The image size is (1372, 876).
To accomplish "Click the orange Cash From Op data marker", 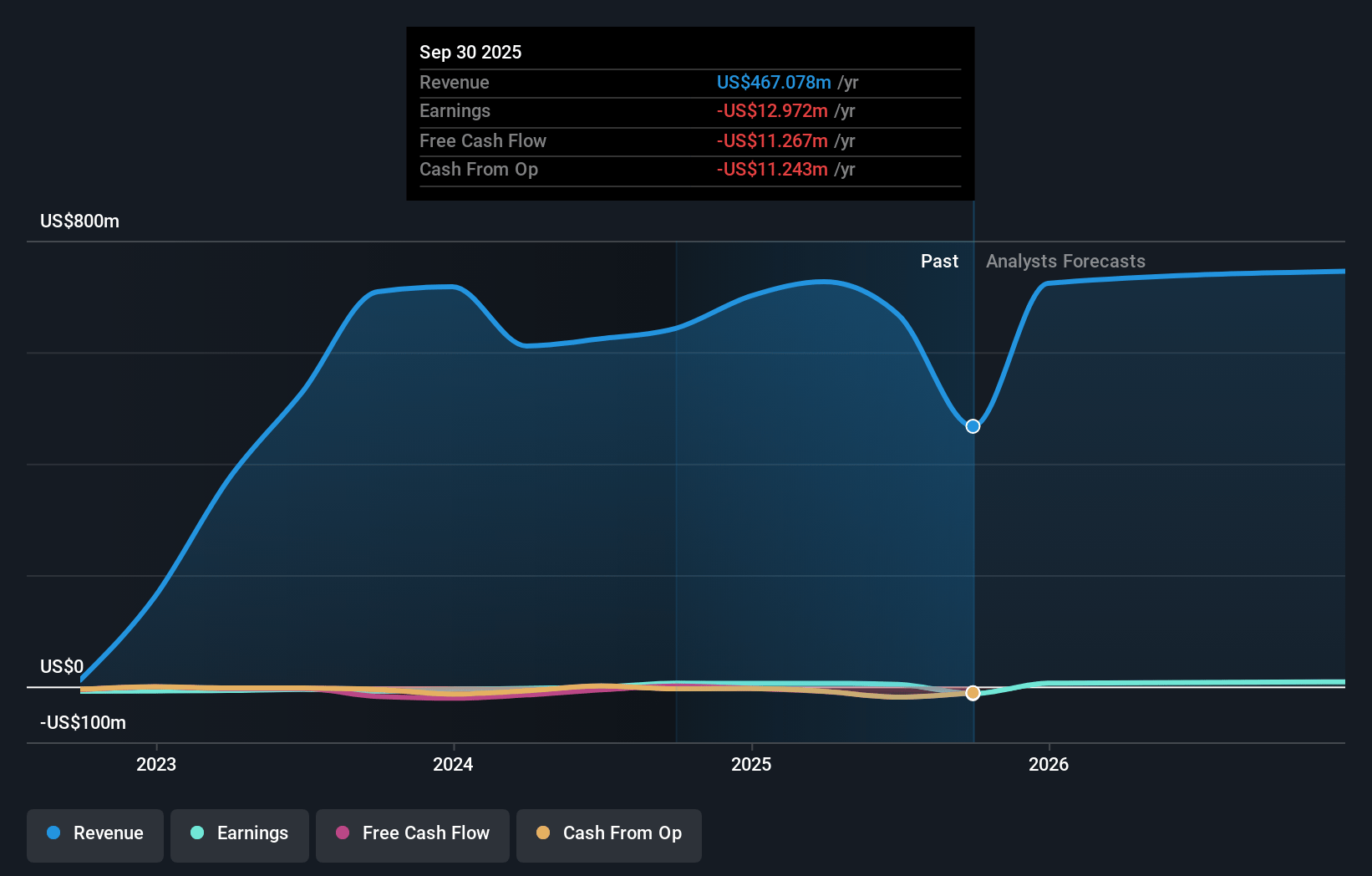I will [x=973, y=693].
